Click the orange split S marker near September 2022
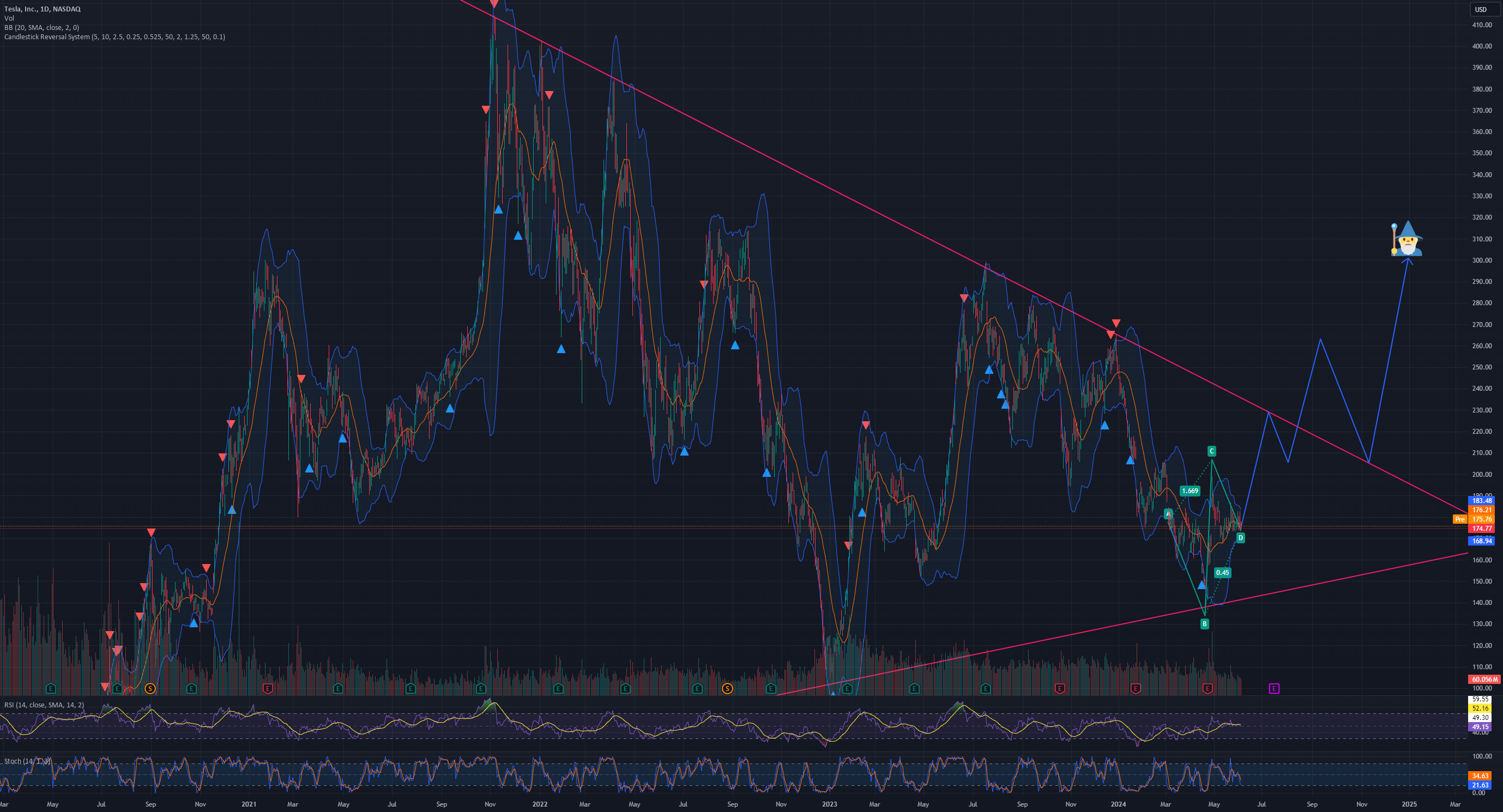Screen dimensions: 1503x812 coord(727,689)
